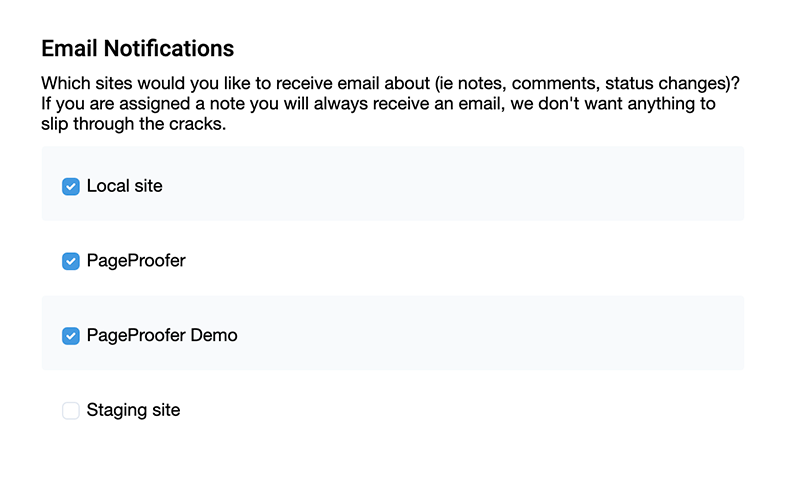Click the empty box icon beside Staging site
800x478 pixels.
click(71, 411)
